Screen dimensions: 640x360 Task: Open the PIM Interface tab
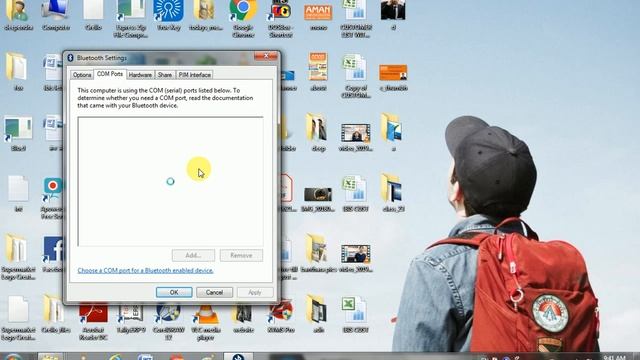click(x=194, y=75)
